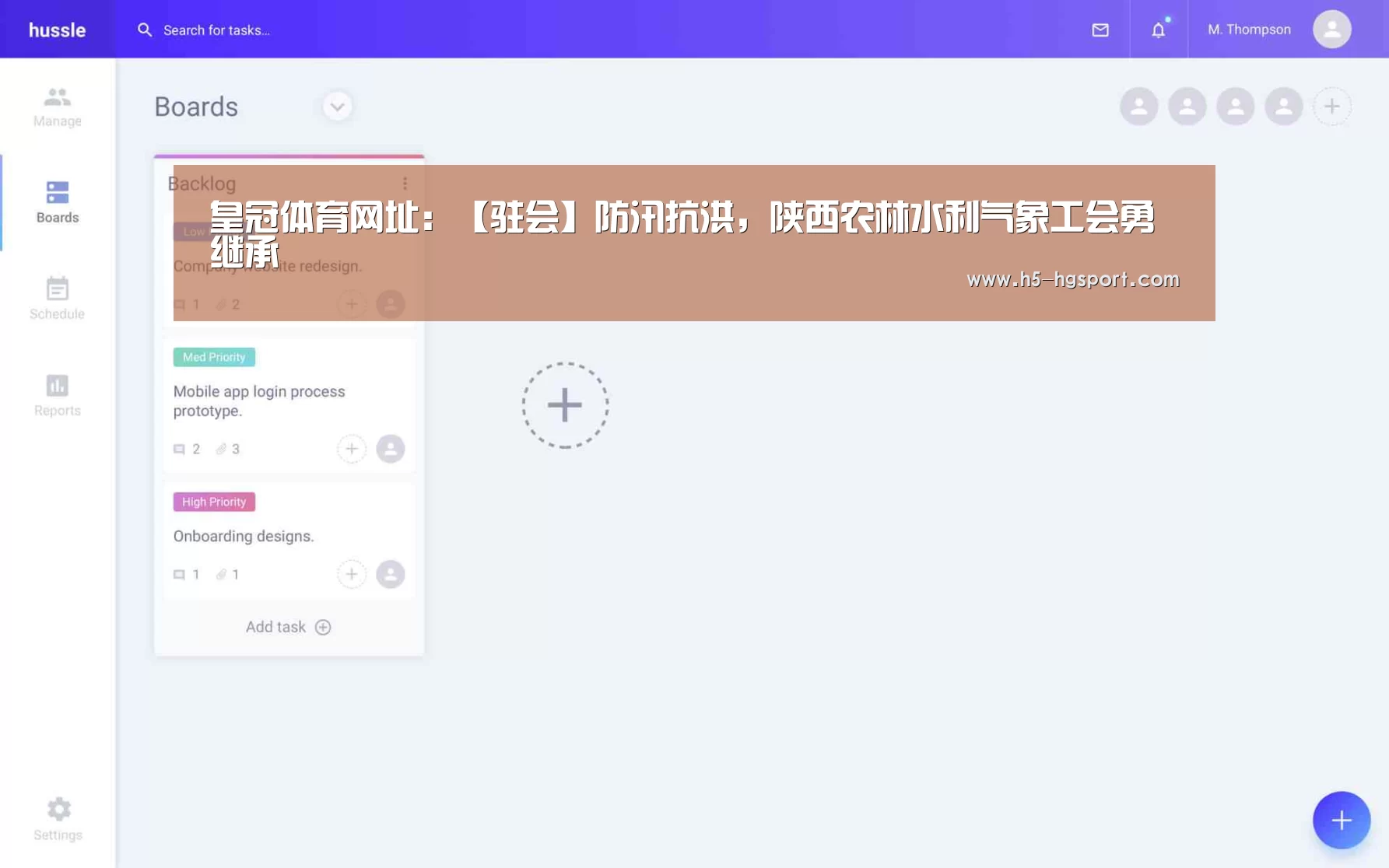View attachments on Onboarding designs task

pos(228,574)
